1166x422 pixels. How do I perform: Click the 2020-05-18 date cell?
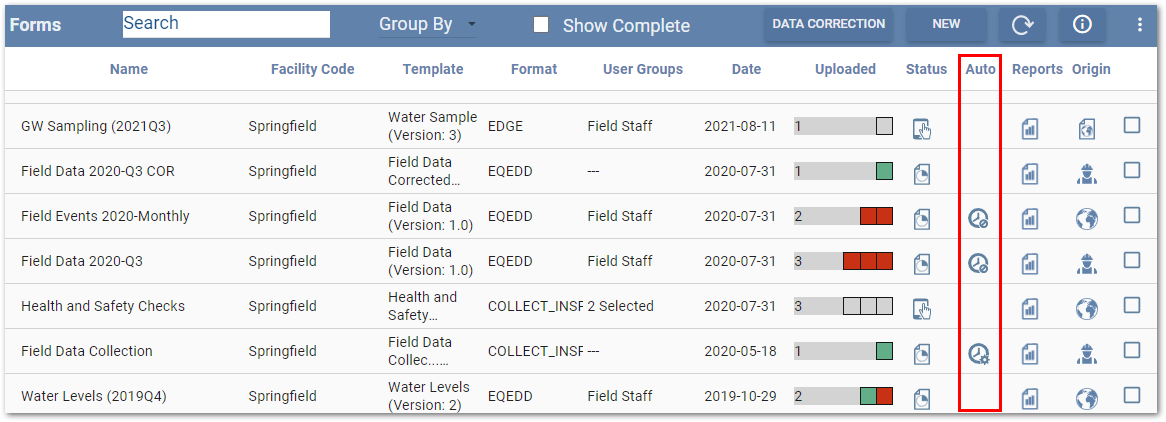[x=740, y=351]
